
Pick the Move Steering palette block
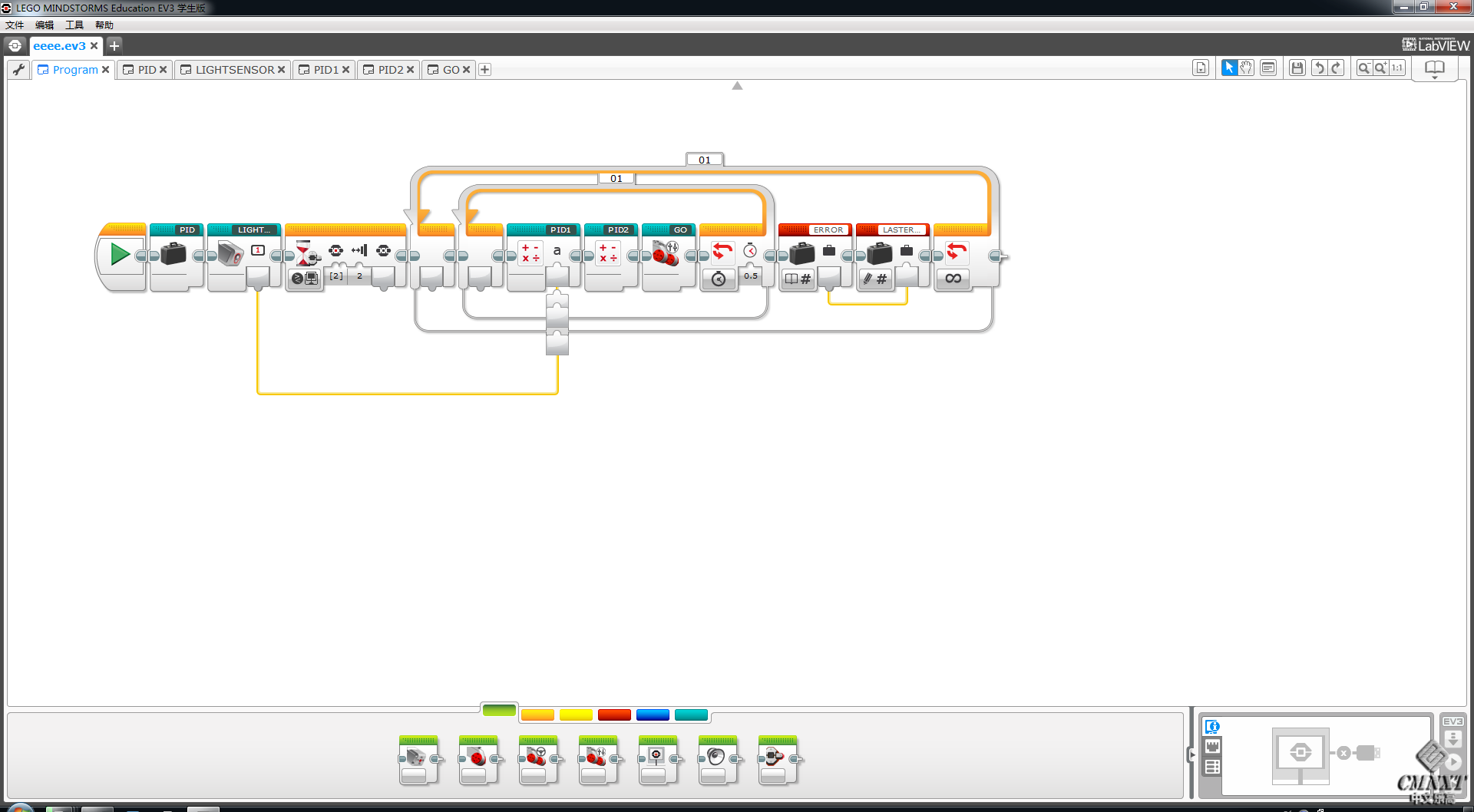point(538,760)
